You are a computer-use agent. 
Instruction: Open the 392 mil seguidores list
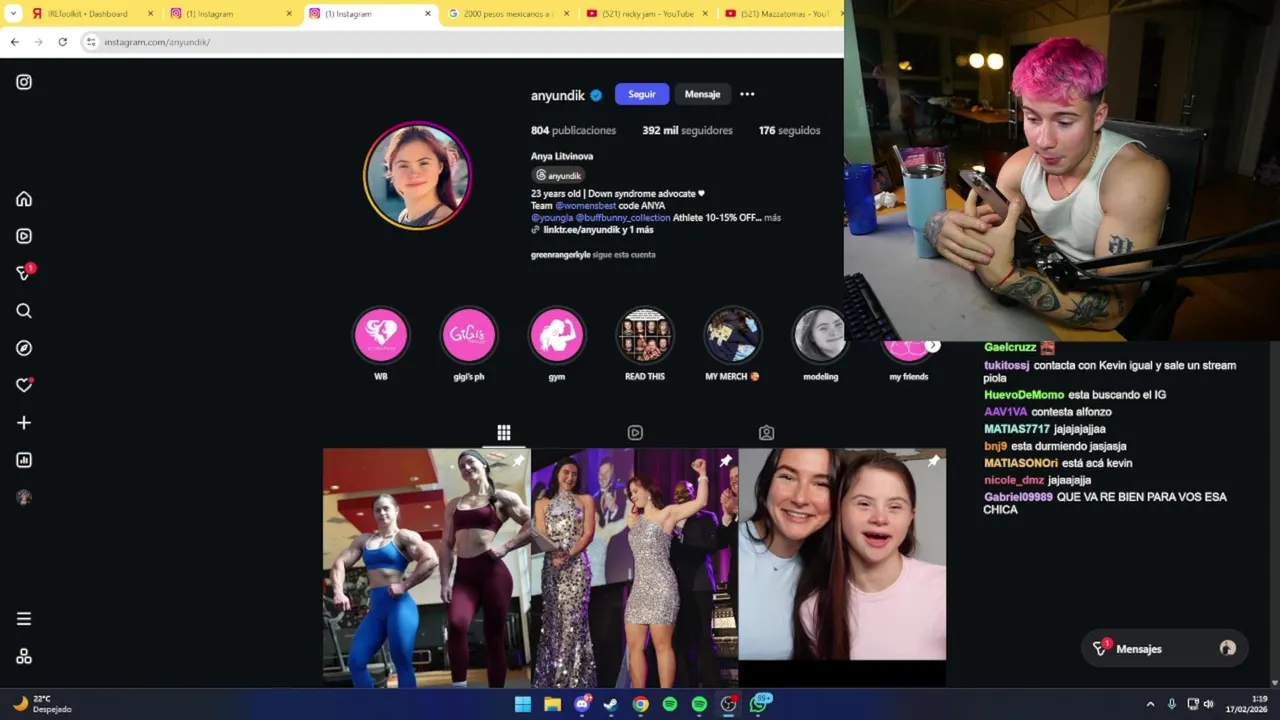[x=687, y=131]
